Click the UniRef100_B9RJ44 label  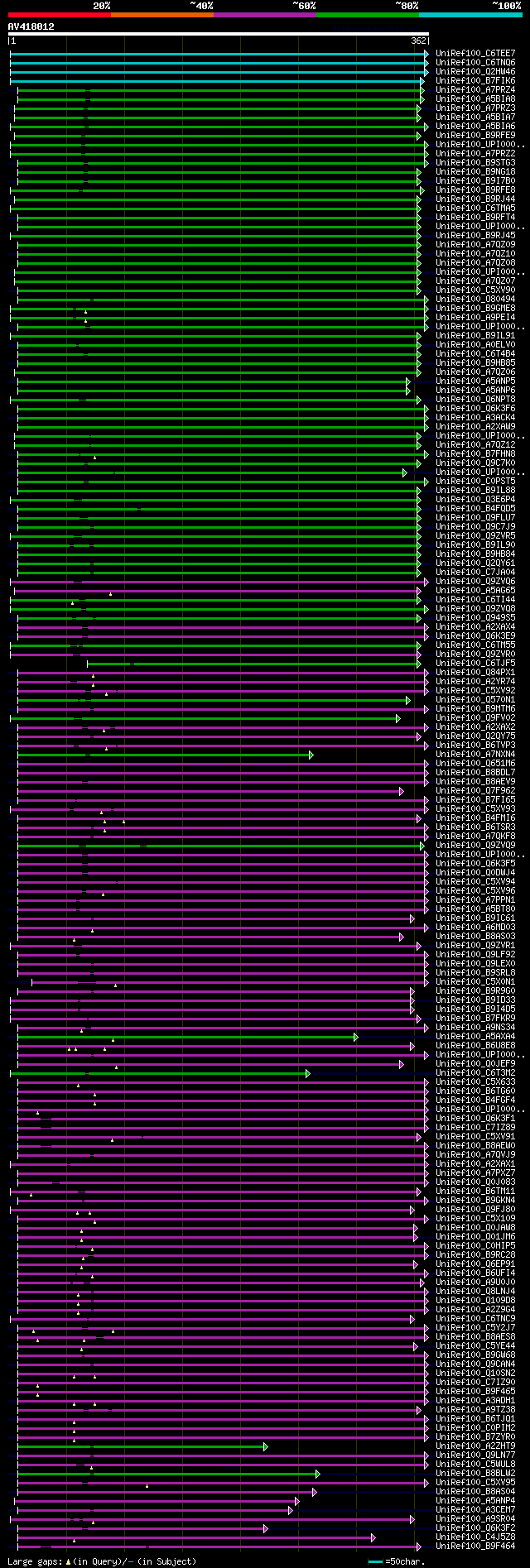click(x=475, y=199)
